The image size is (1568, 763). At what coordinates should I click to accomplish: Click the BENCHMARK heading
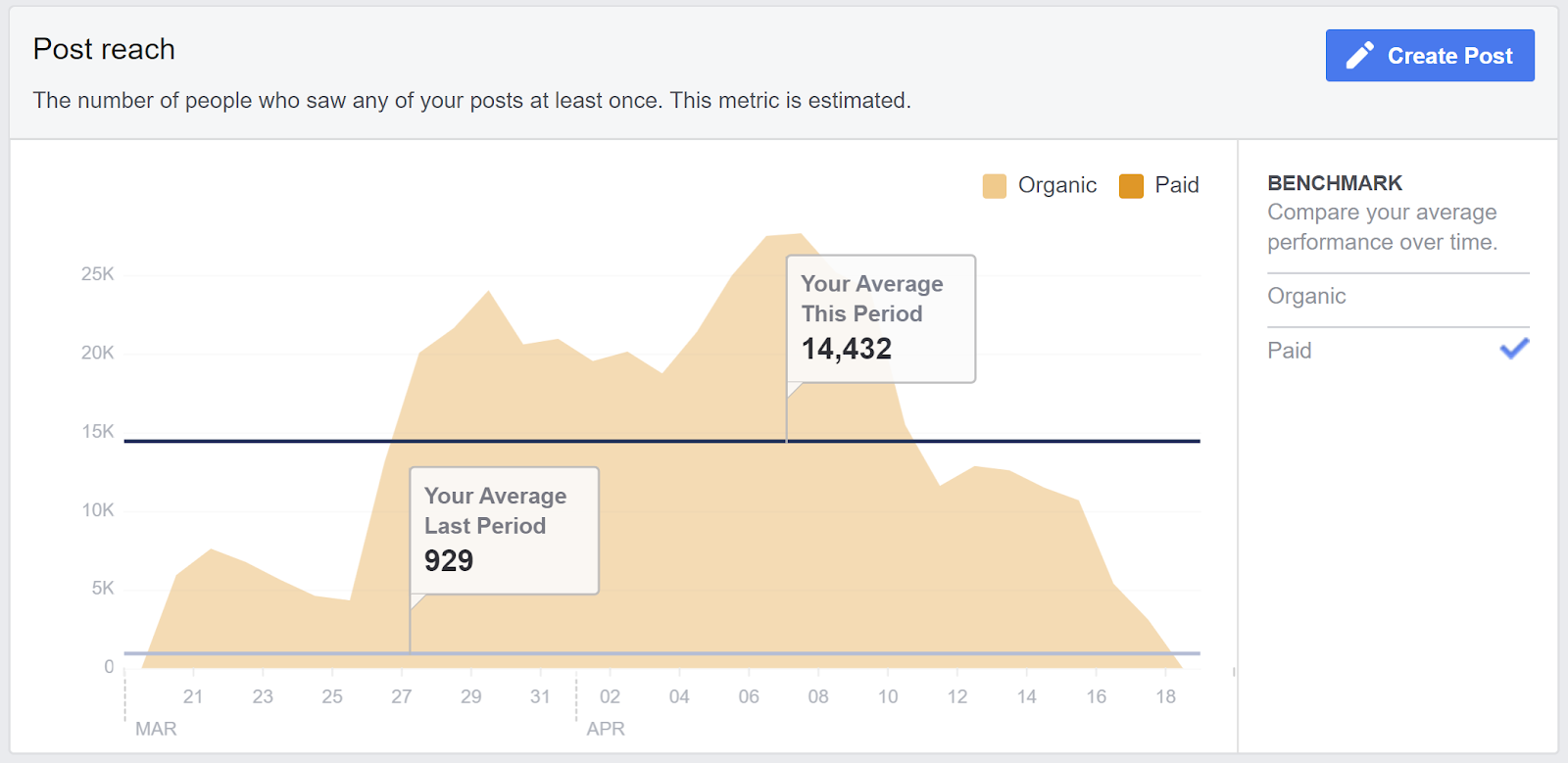click(x=1335, y=183)
